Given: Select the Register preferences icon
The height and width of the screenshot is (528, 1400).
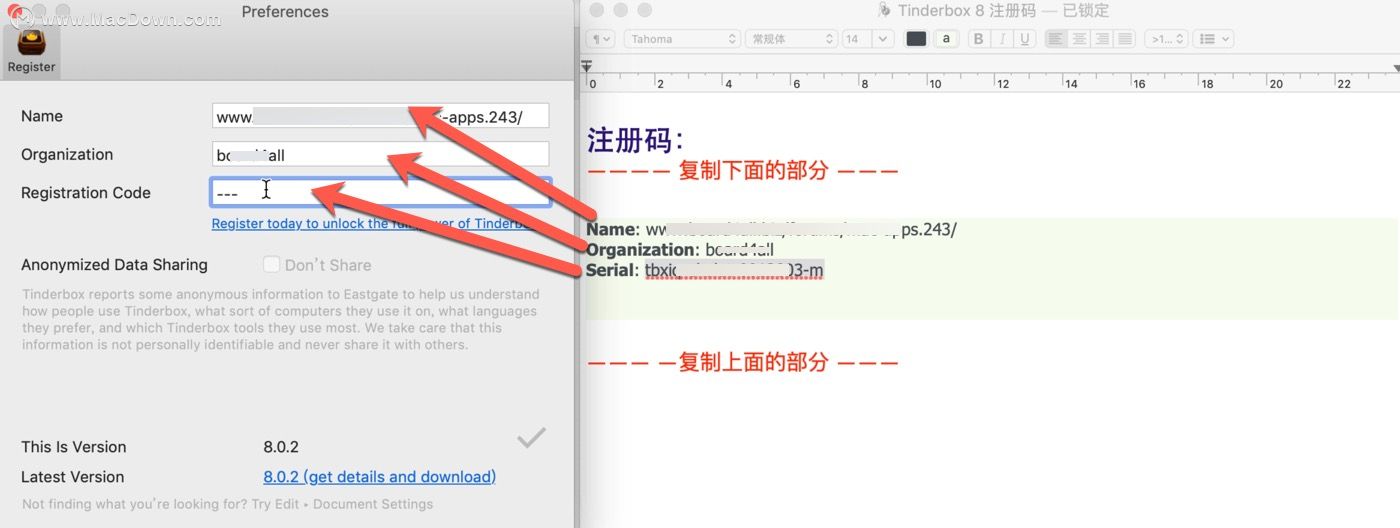Looking at the screenshot, I should click(x=31, y=50).
